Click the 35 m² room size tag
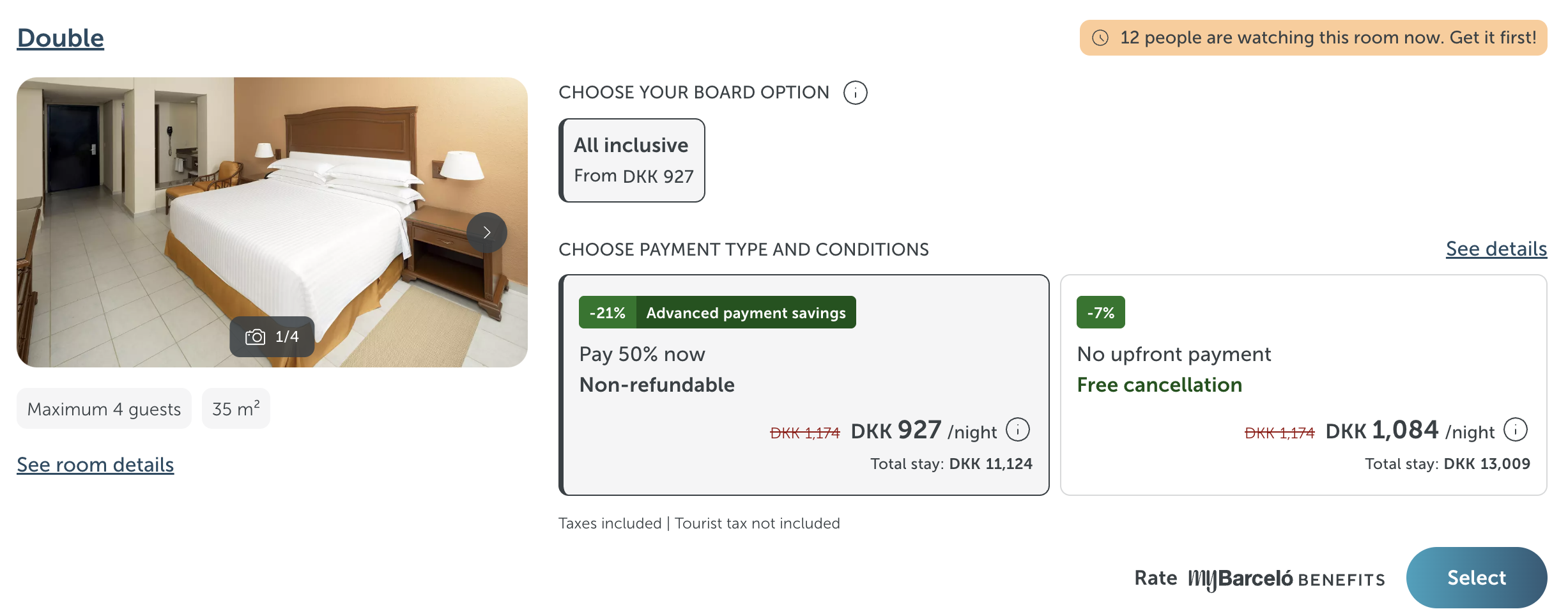This screenshot has height=616, width=1568. coord(236,409)
